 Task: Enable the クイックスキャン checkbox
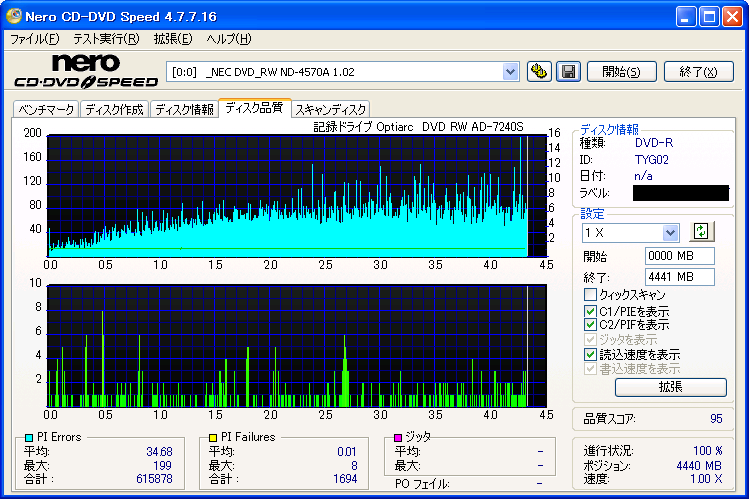pyautogui.click(x=590, y=294)
